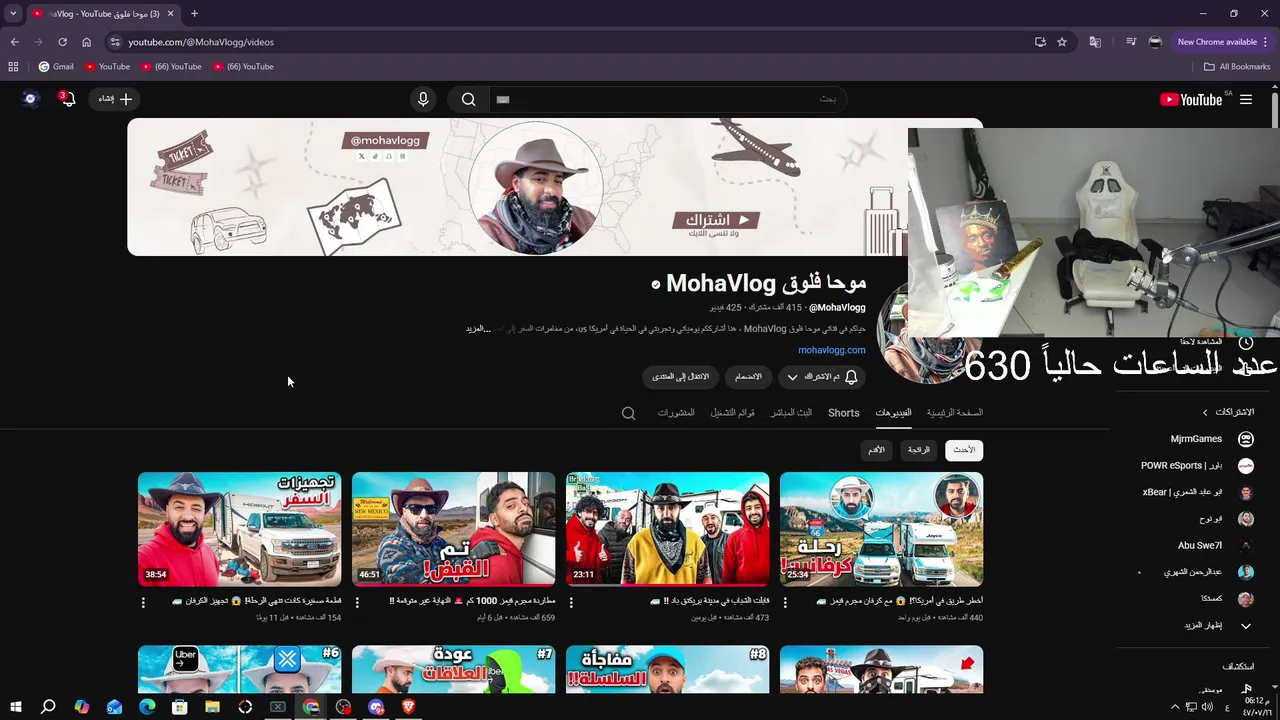This screenshot has width=1280, height=720.
Task: Open the @MohaVlogg channel handle text
Action: click(x=837, y=308)
